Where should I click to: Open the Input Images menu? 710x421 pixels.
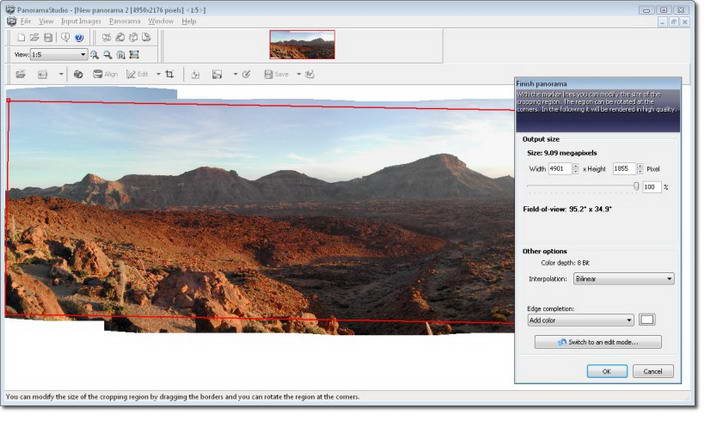(x=81, y=21)
